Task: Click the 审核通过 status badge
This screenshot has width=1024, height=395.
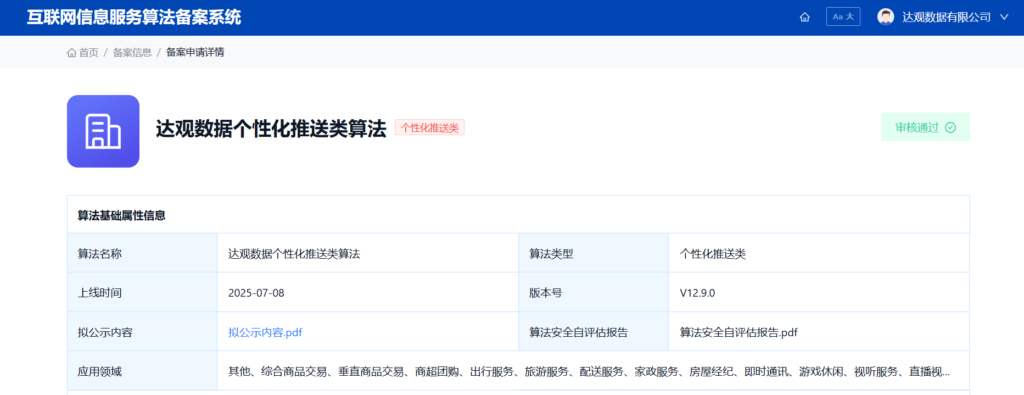Action: tap(925, 127)
